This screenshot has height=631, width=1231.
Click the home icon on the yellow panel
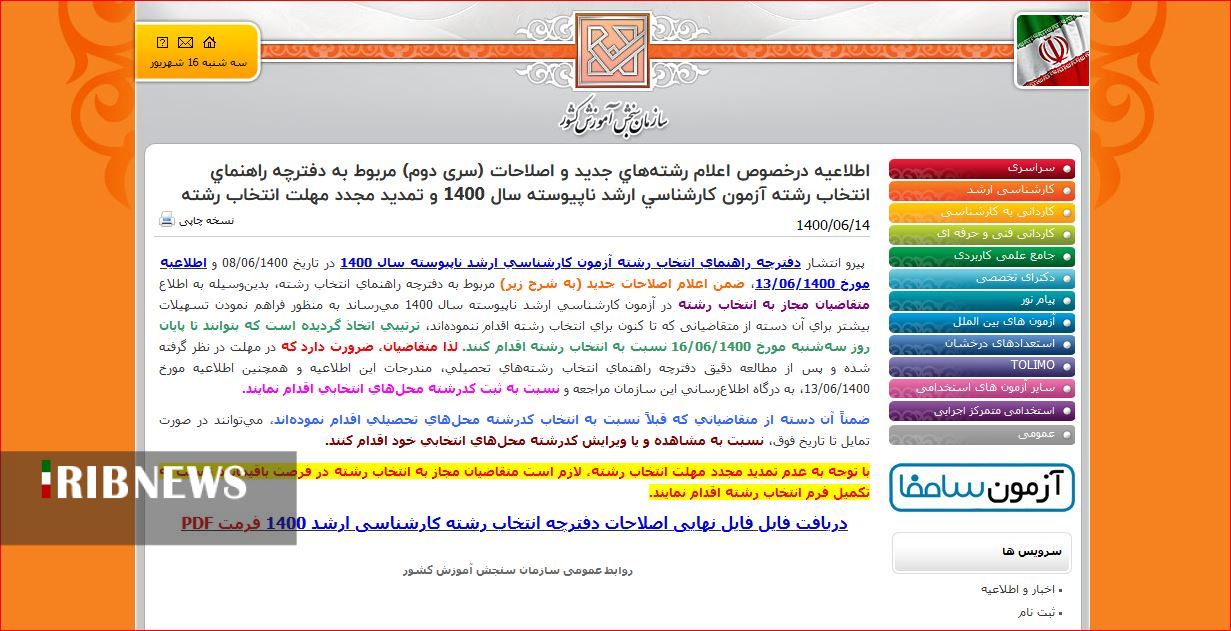click(209, 42)
